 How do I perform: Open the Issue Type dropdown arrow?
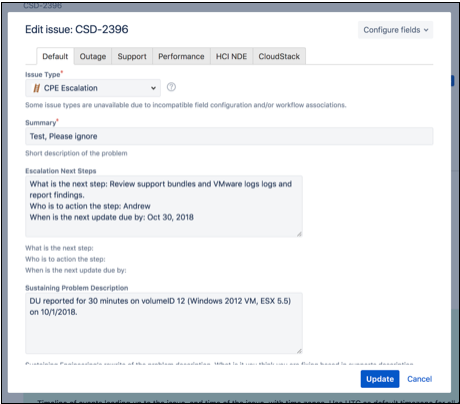pyautogui.click(x=153, y=88)
